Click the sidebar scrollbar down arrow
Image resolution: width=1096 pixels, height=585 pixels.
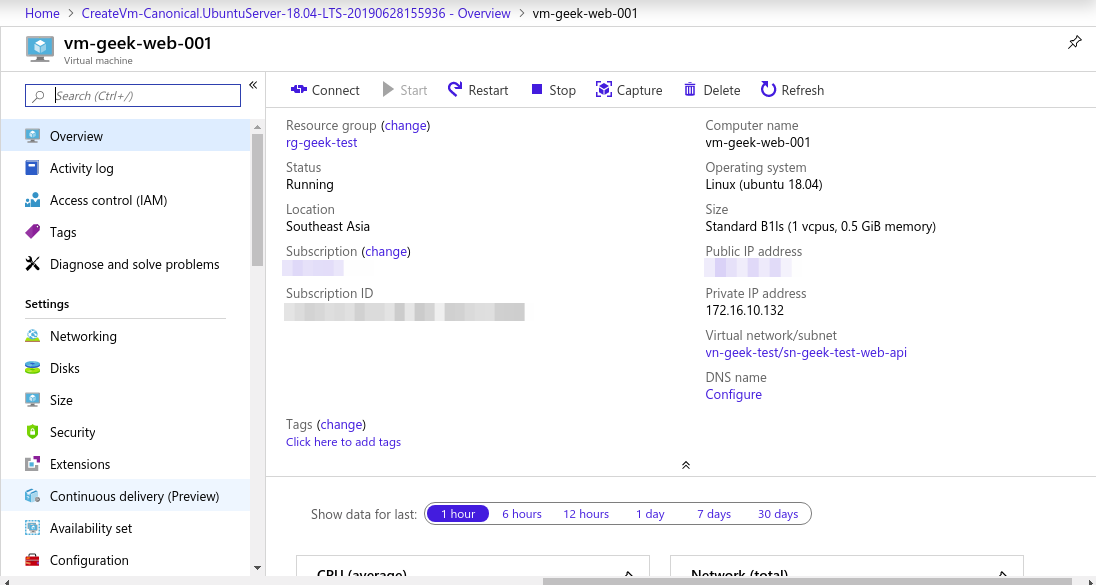tap(257, 568)
